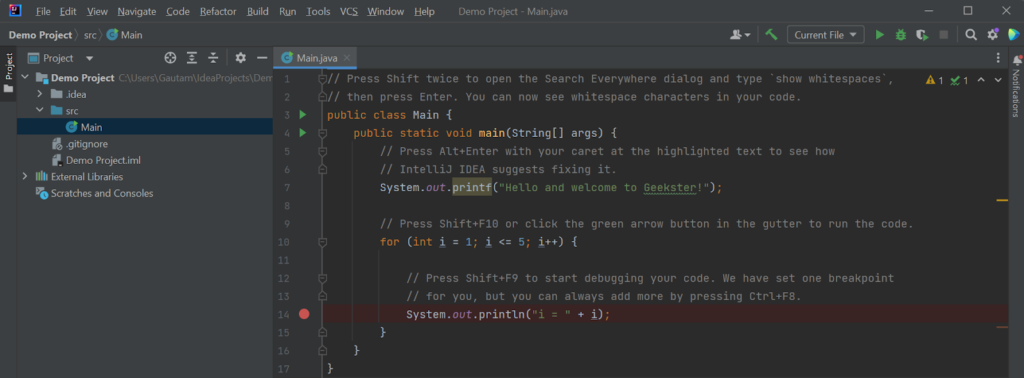Open the Edit menu
The image size is (1024, 378).
(67, 12)
